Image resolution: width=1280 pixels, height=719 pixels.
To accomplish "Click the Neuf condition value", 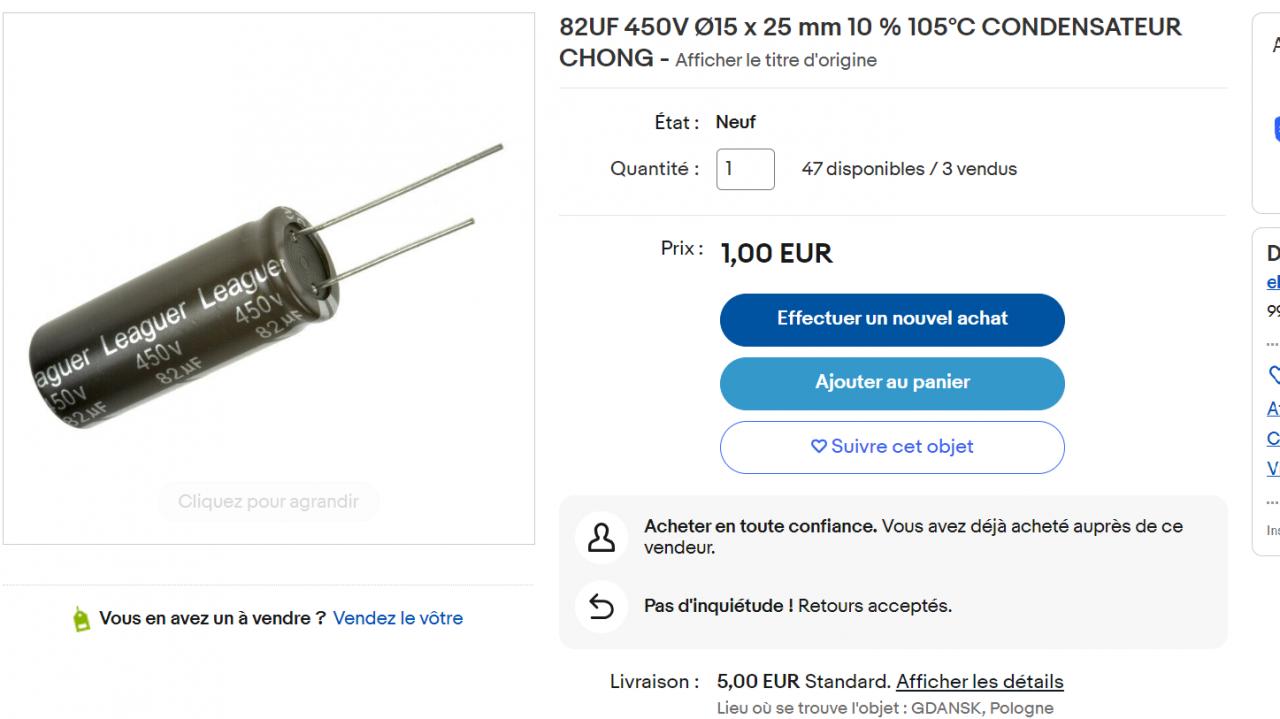I will pyautogui.click(x=735, y=122).
